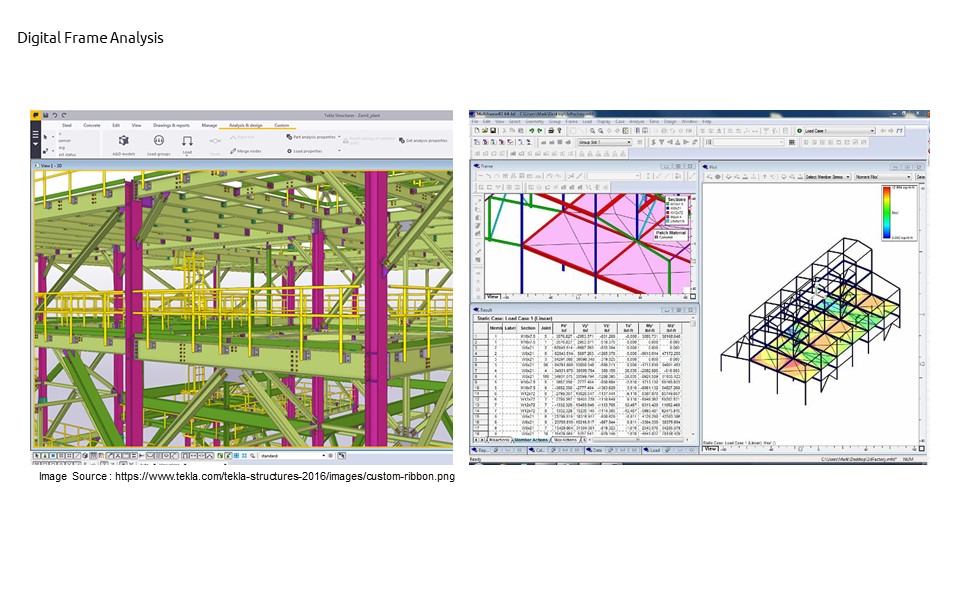Open the Load Case 1 dropdown
This screenshot has width=960, height=600.
[x=837, y=129]
